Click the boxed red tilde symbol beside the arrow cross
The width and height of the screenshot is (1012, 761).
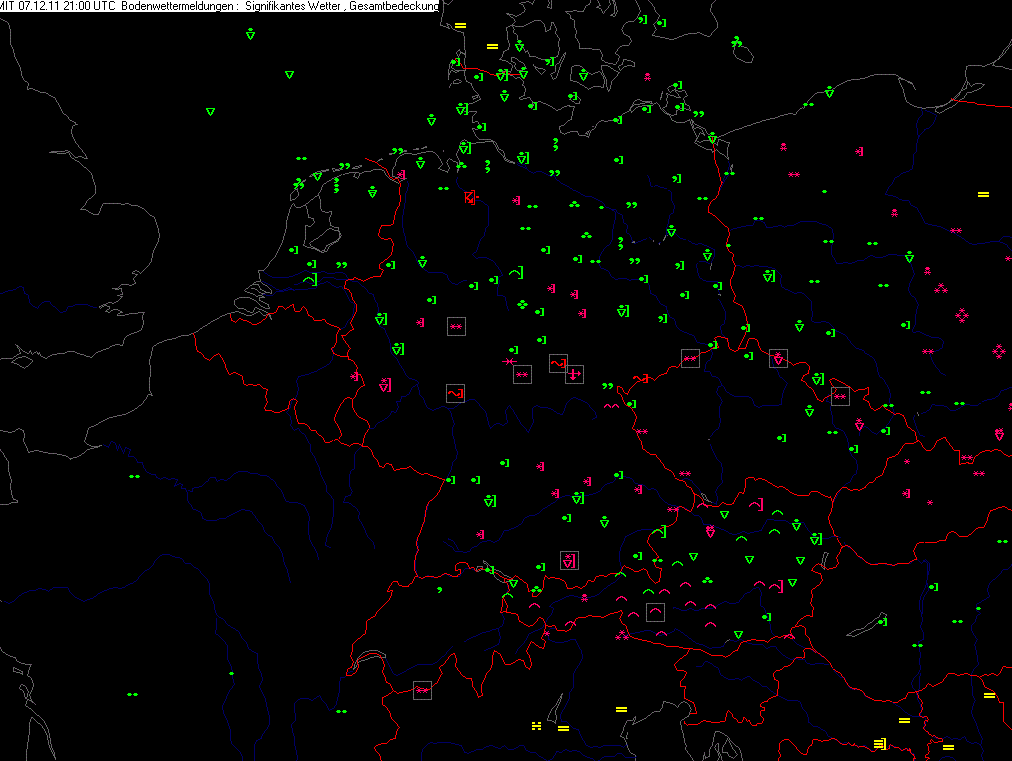pos(558,362)
